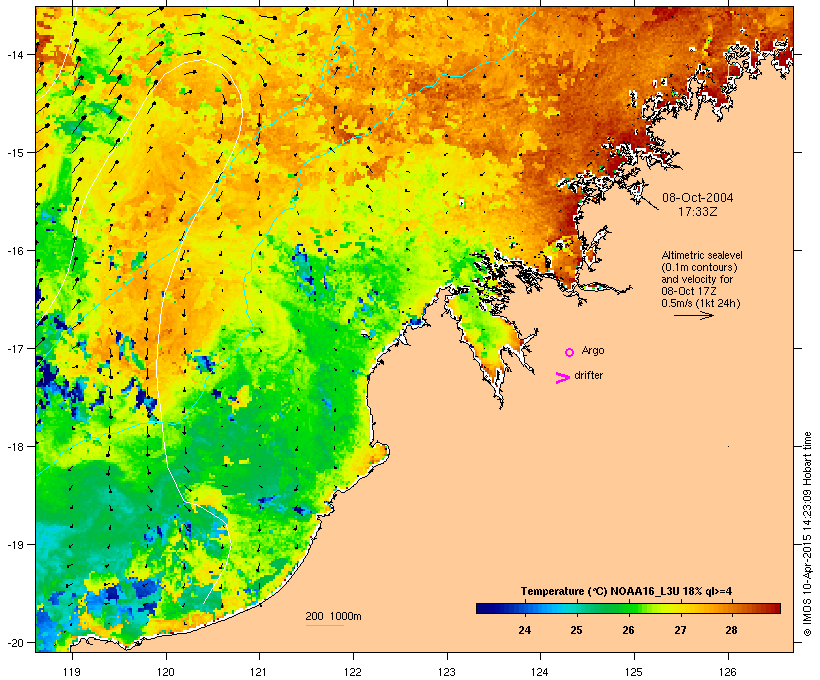Click the longitude label 121

259,672
